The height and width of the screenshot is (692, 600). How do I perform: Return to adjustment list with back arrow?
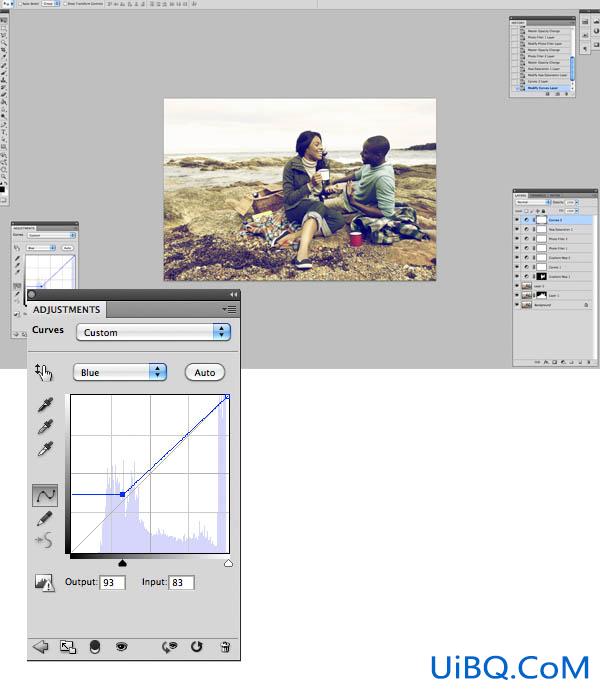click(x=41, y=647)
